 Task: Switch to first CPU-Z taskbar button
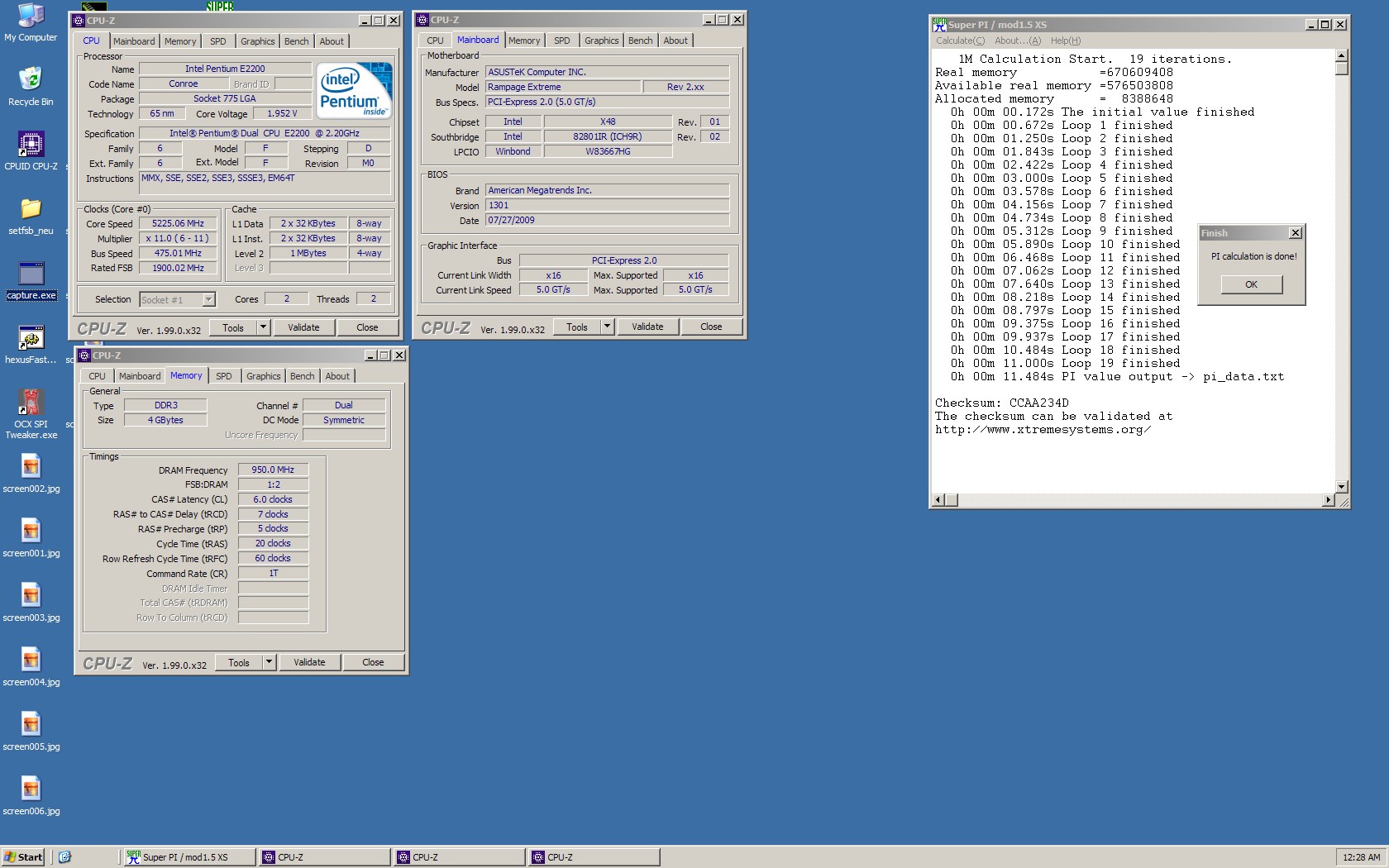coord(323,857)
